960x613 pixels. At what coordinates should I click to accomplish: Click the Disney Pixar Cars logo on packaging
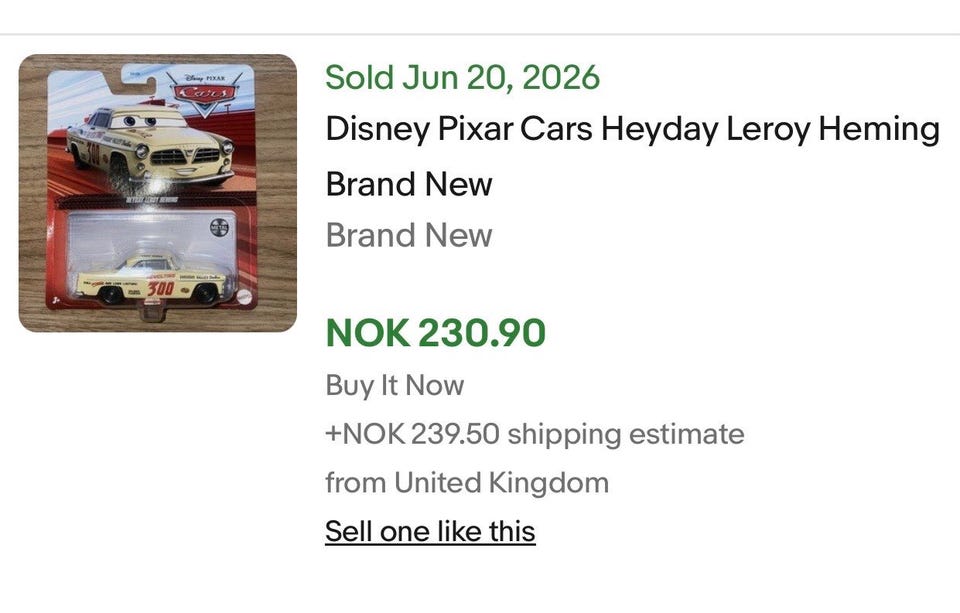(204, 93)
